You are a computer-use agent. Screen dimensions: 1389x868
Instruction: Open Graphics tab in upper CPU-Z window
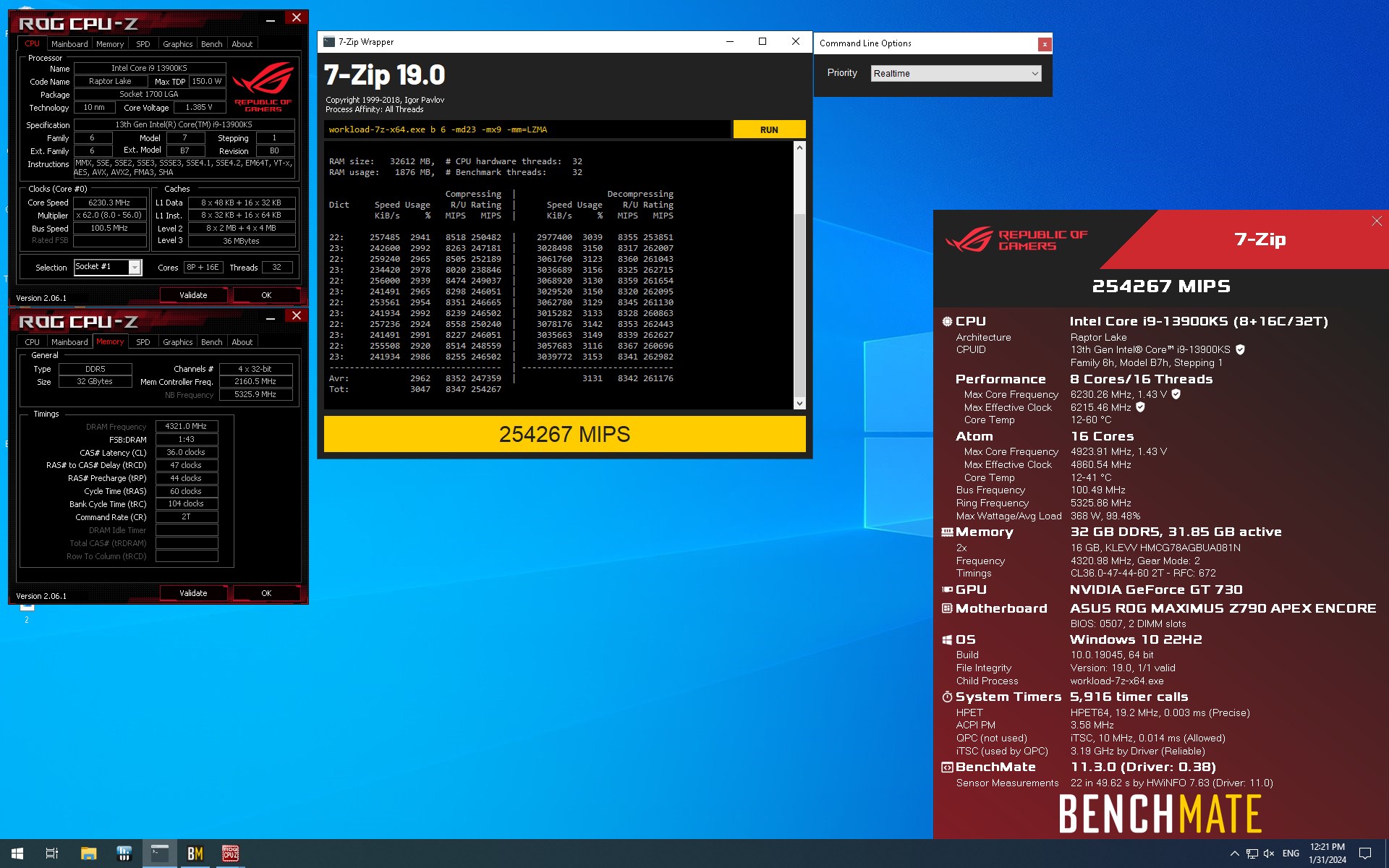pyautogui.click(x=177, y=44)
